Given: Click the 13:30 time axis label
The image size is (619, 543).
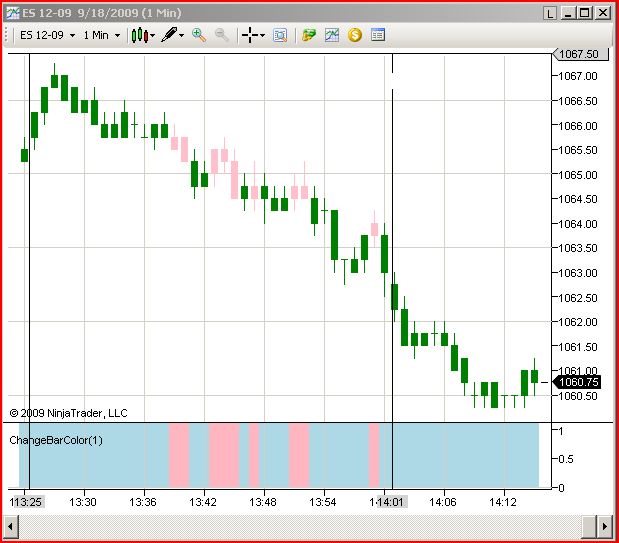Looking at the screenshot, I should [83, 502].
